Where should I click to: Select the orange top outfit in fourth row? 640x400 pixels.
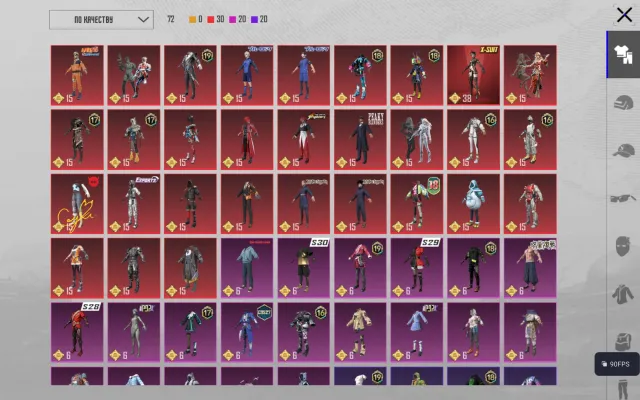pyautogui.click(x=77, y=268)
